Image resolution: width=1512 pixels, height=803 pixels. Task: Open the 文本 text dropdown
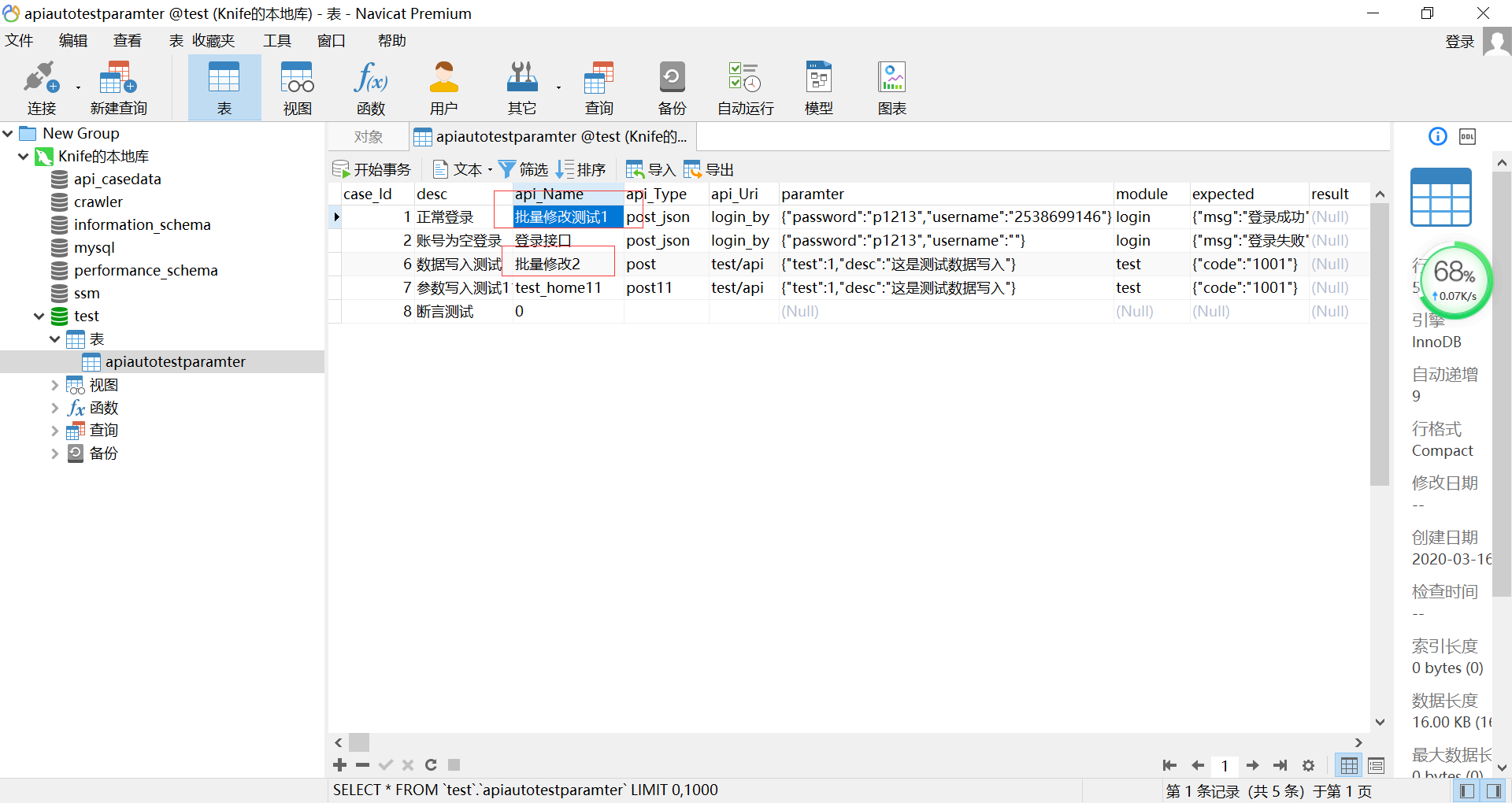tap(462, 169)
